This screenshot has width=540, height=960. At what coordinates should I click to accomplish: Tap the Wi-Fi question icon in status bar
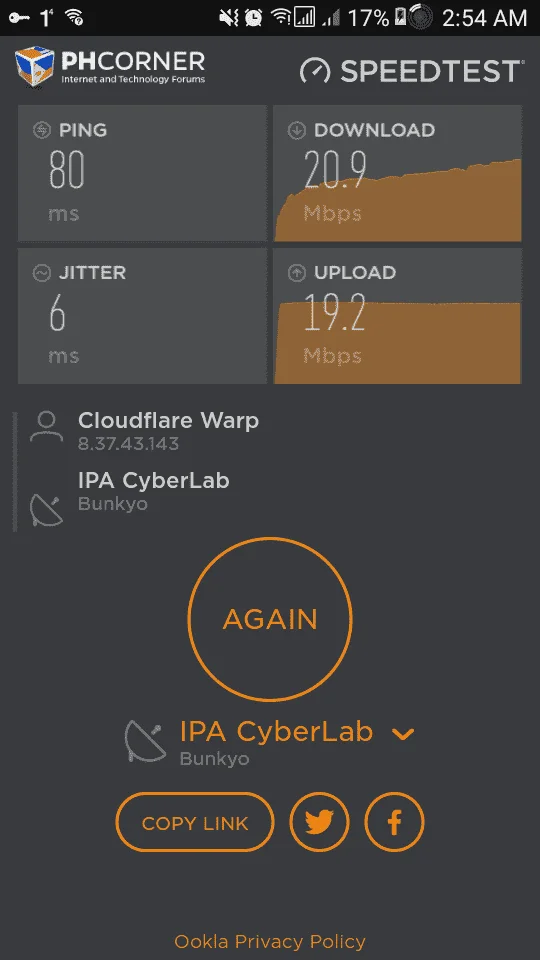[74, 17]
